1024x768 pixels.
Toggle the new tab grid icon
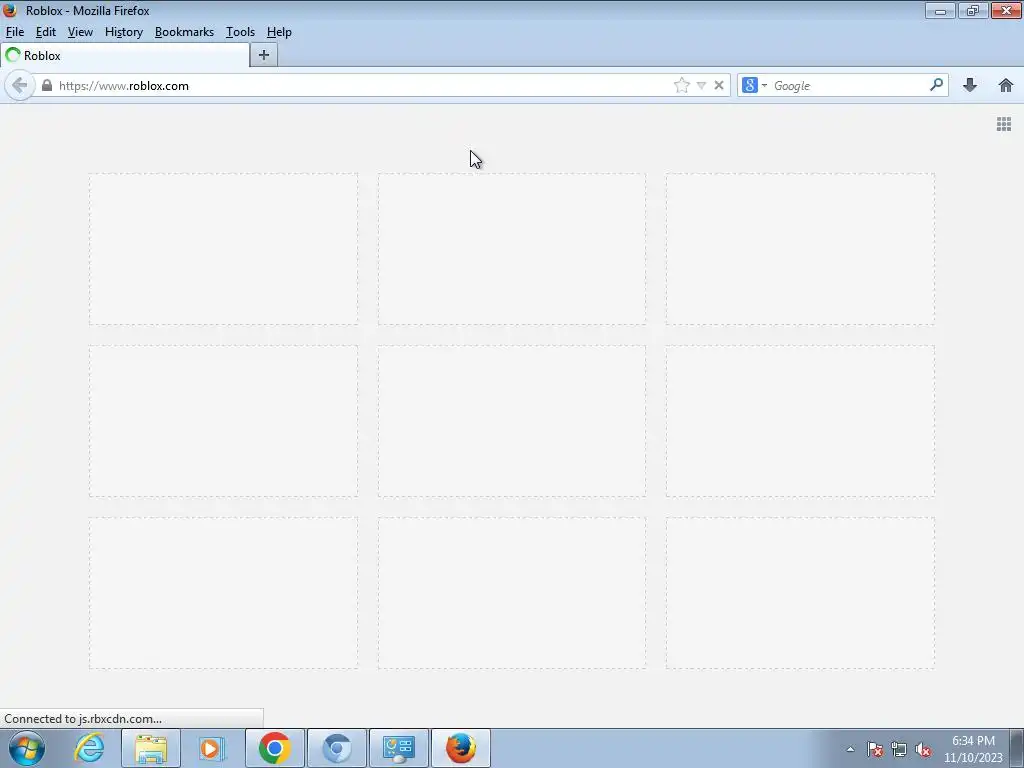point(1004,124)
